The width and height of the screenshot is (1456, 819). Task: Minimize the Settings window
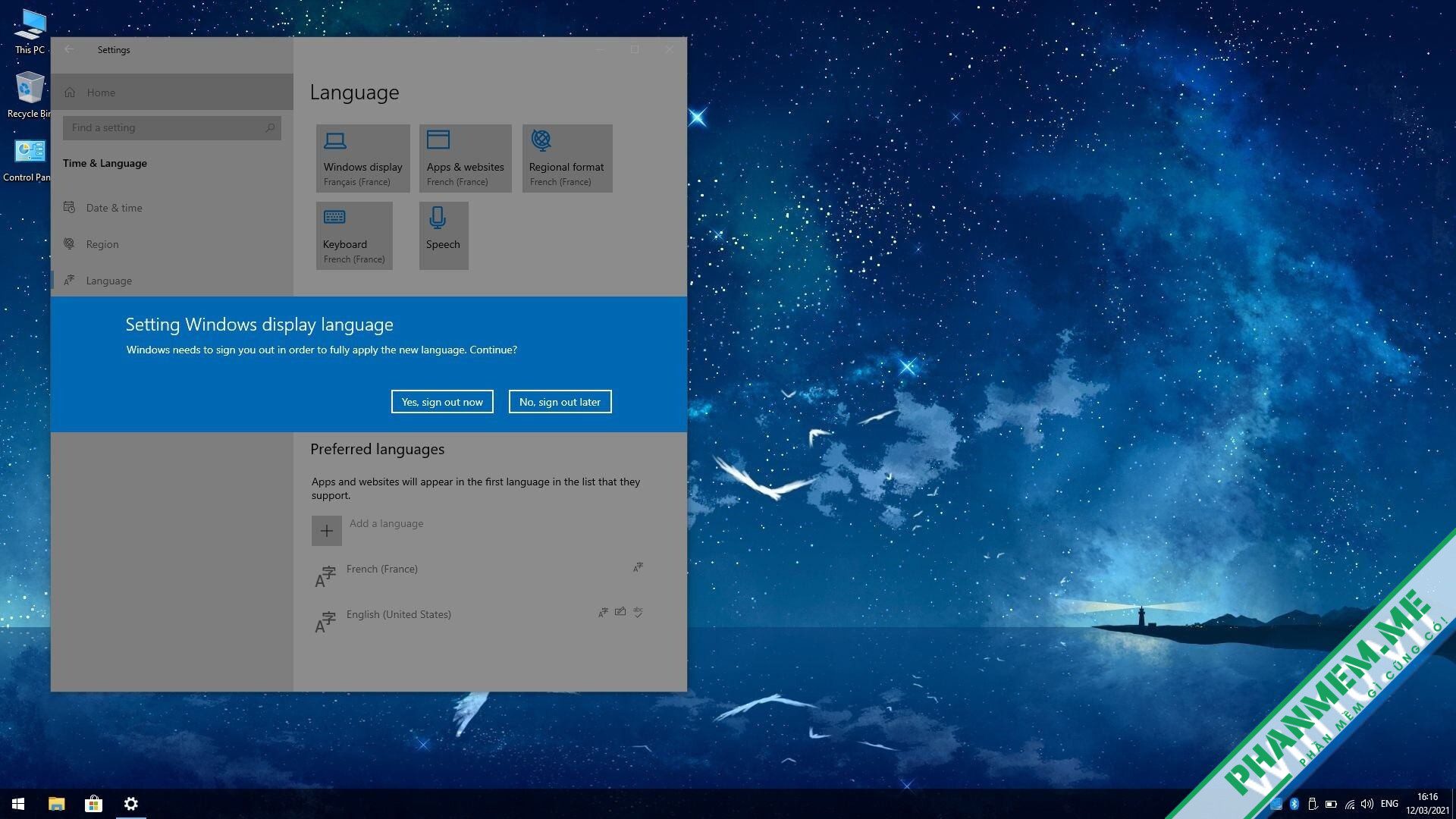[600, 49]
